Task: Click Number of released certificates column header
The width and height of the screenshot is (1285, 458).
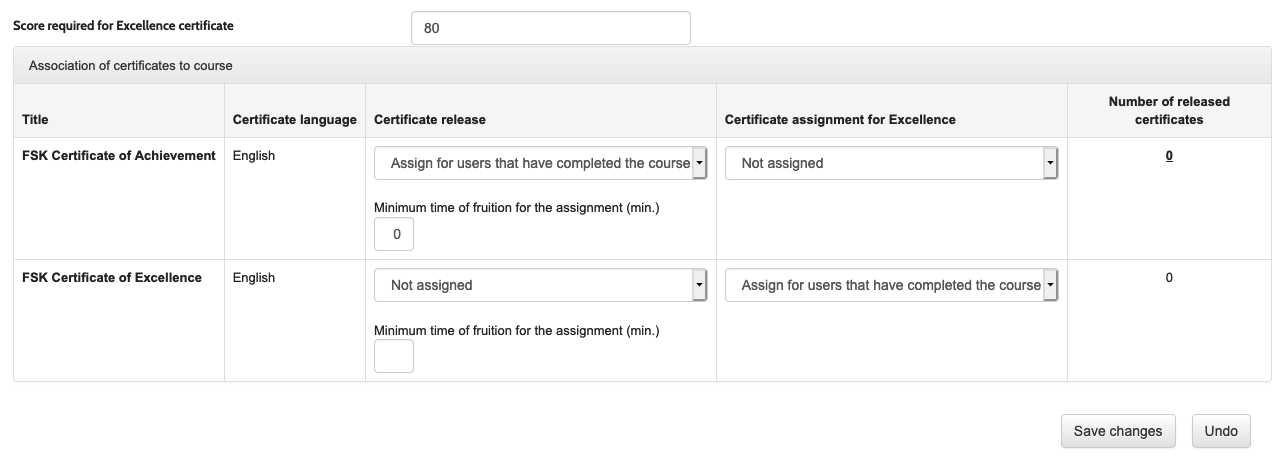Action: coord(1169,110)
